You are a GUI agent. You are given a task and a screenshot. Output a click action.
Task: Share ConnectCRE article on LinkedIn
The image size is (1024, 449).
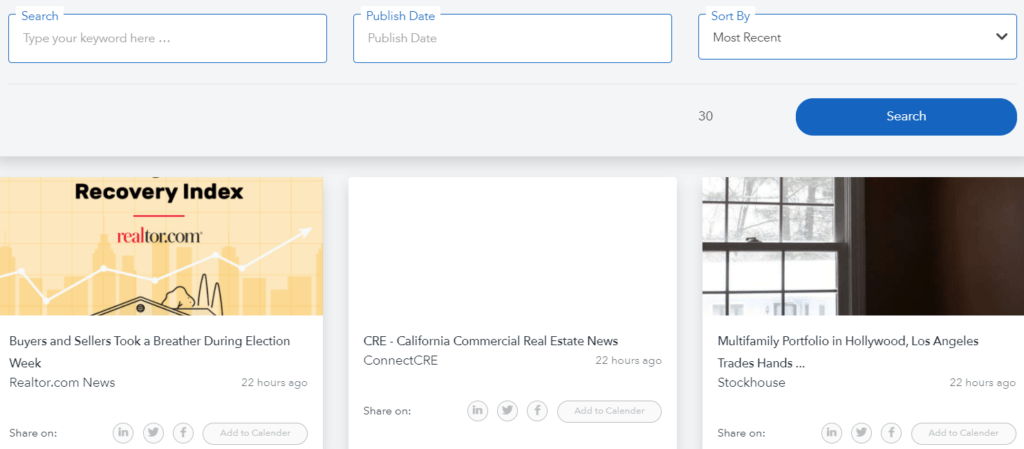(478, 411)
